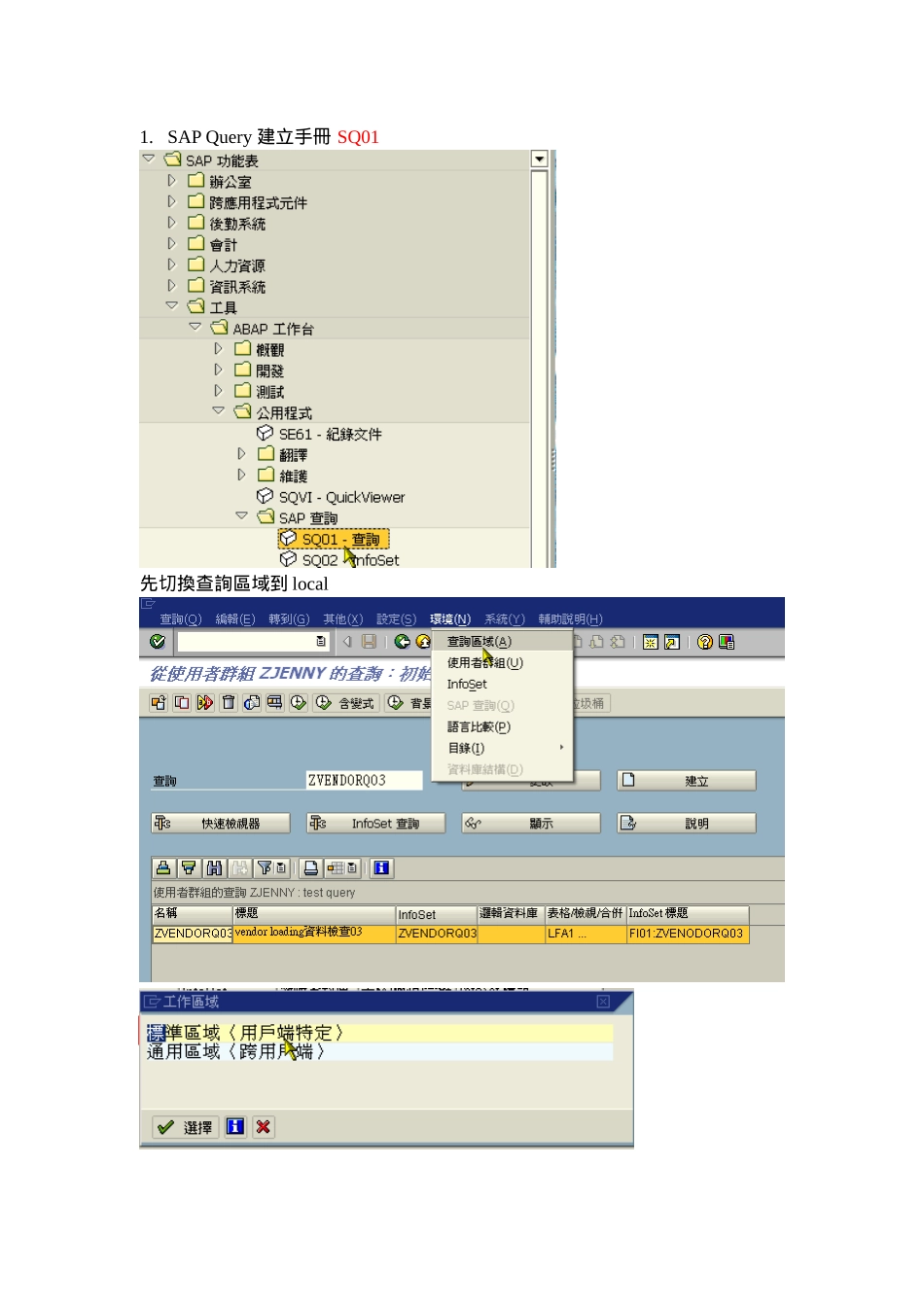Click the 查詢 name field containing ZVENDORQ03
This screenshot has height=1307, width=924.
tap(365, 781)
